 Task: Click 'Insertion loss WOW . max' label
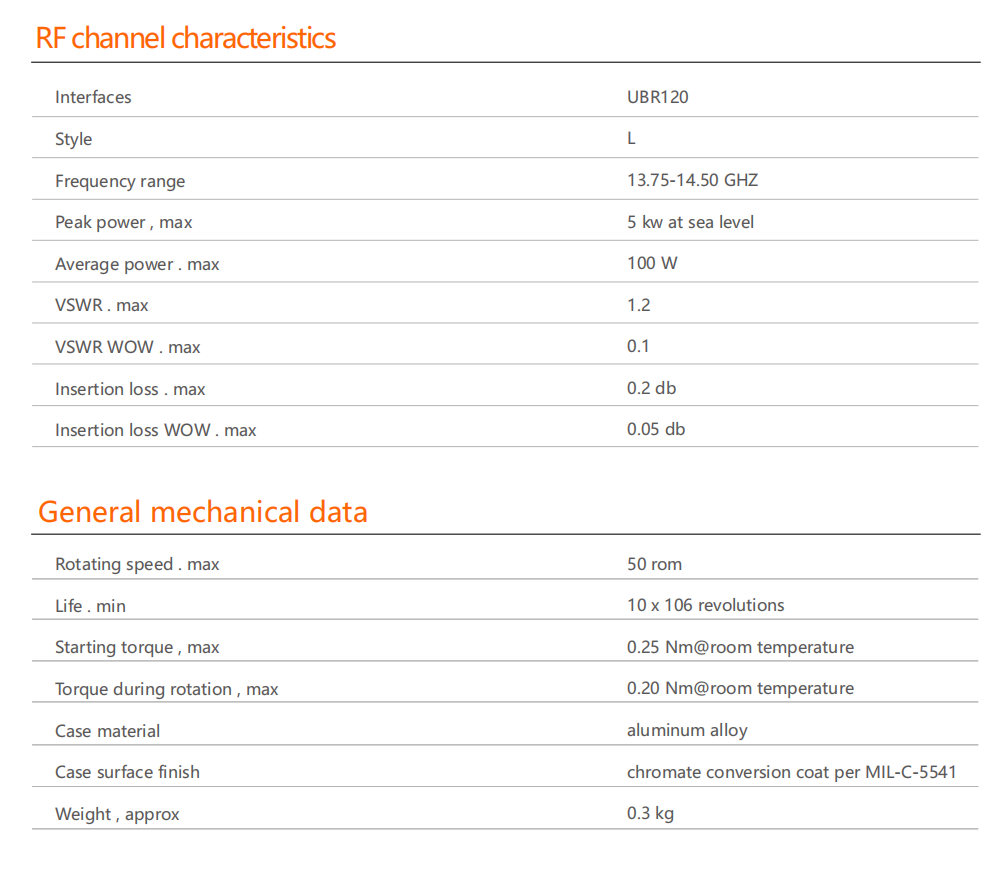156,430
